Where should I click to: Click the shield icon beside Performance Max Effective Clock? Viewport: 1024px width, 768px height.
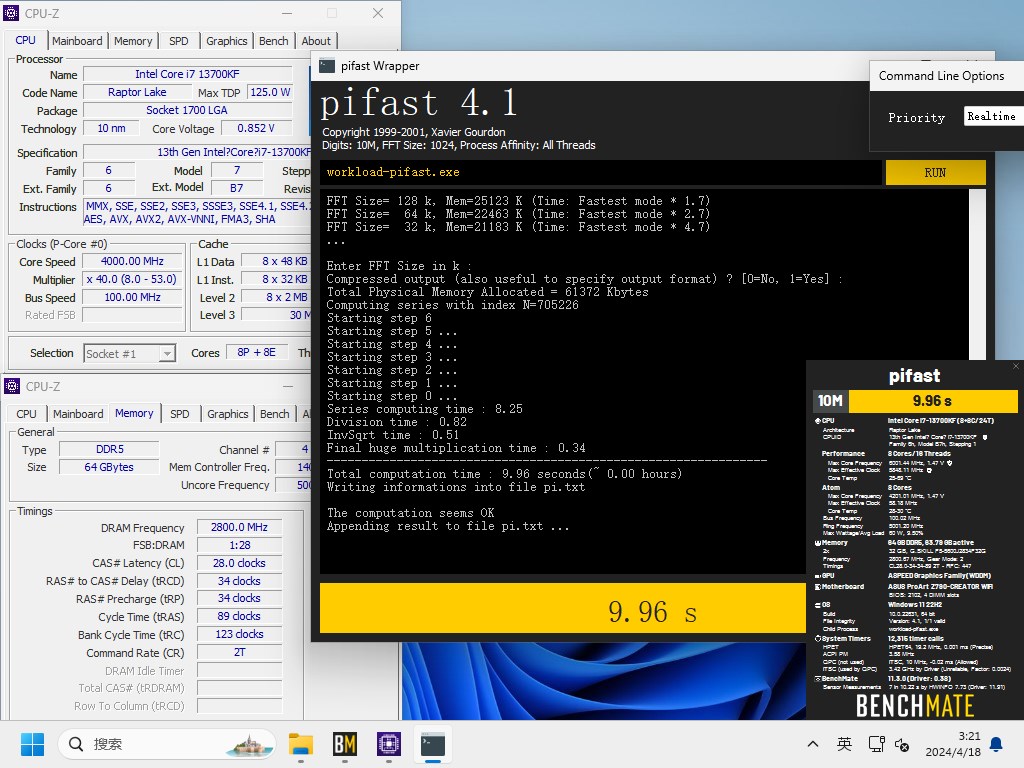pyautogui.click(x=929, y=470)
